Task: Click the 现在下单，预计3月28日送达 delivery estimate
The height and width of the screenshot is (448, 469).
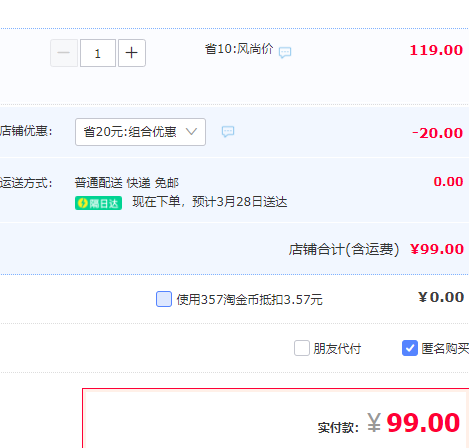Action: (210, 202)
